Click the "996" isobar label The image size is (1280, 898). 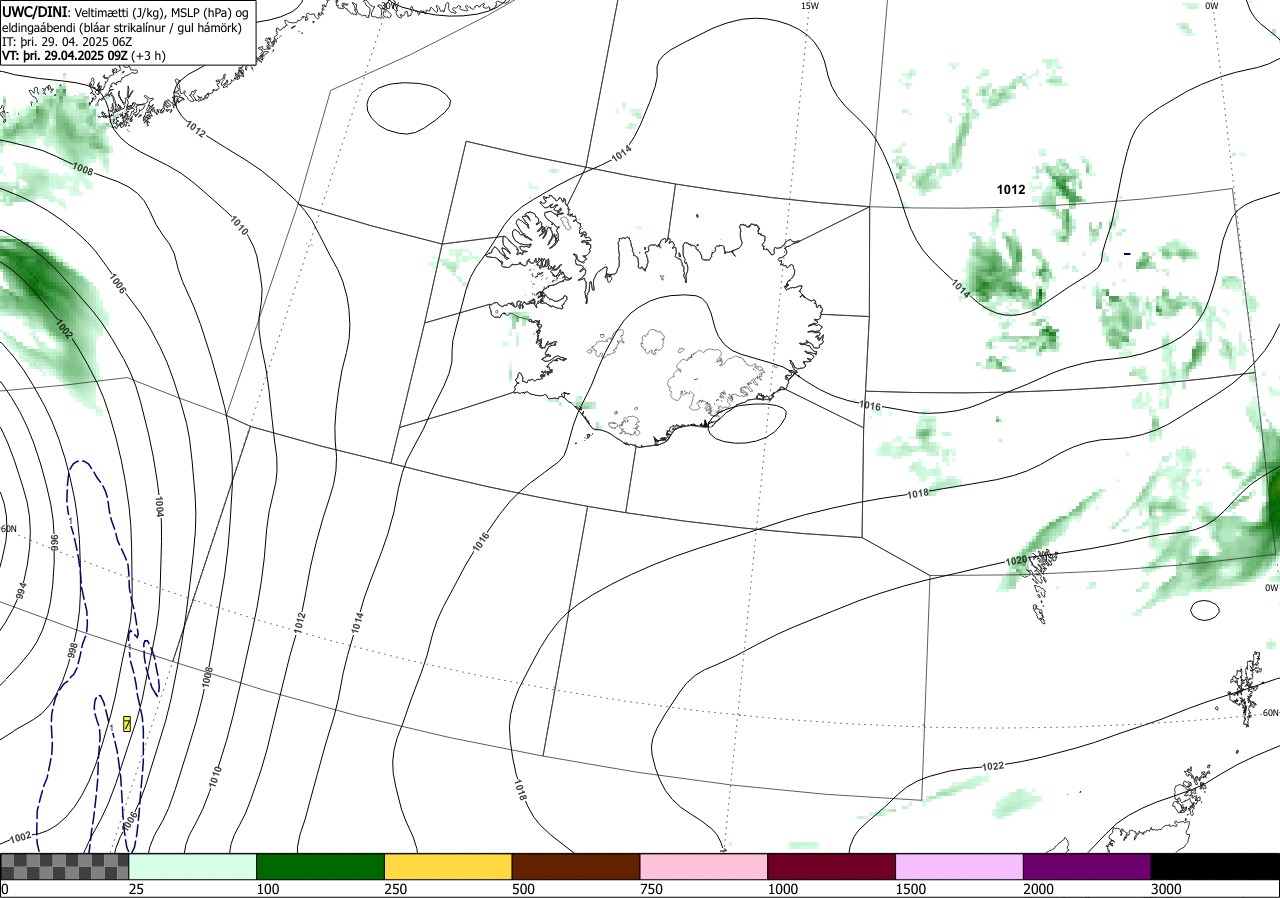[x=55, y=542]
